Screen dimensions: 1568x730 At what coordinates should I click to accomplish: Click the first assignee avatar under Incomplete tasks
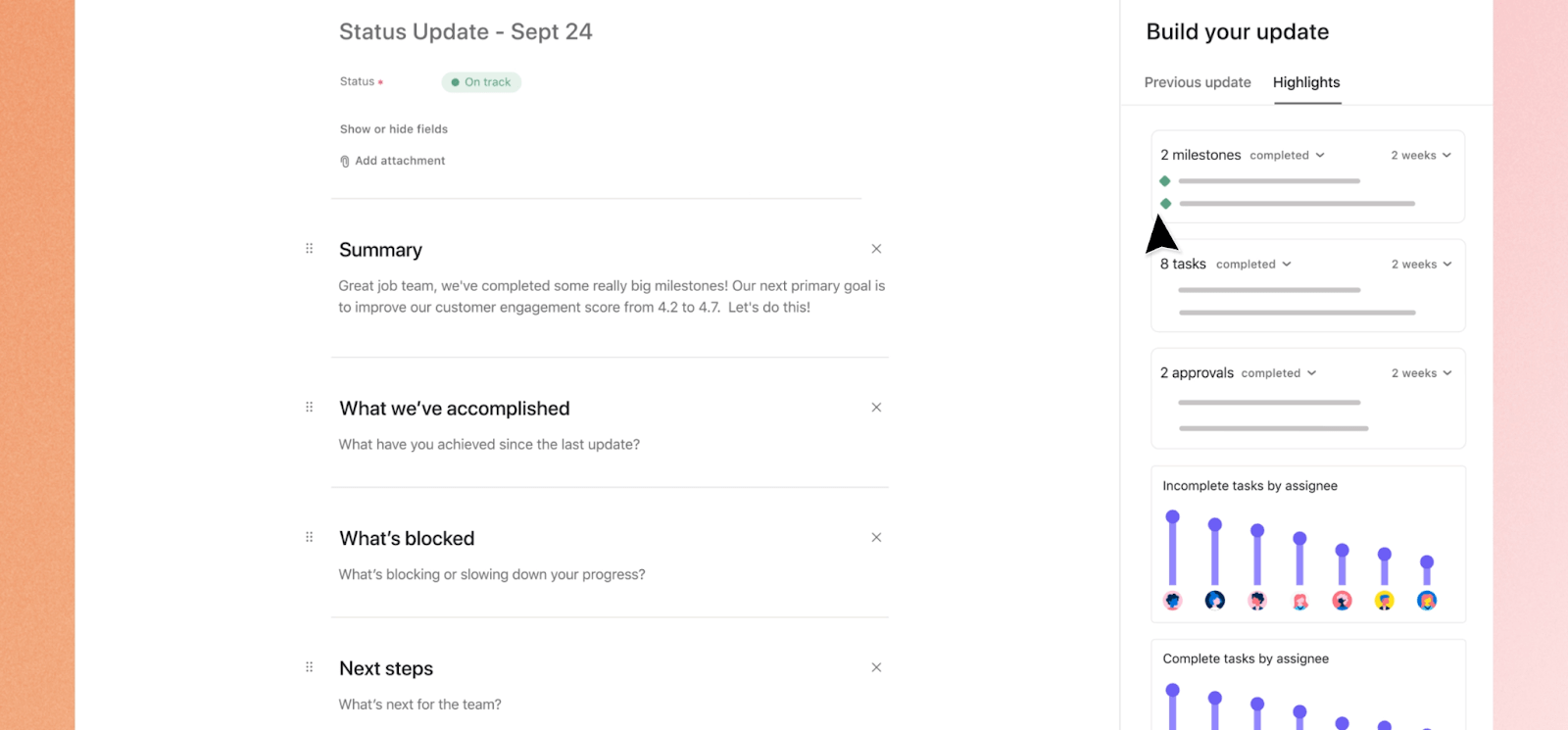1173,601
